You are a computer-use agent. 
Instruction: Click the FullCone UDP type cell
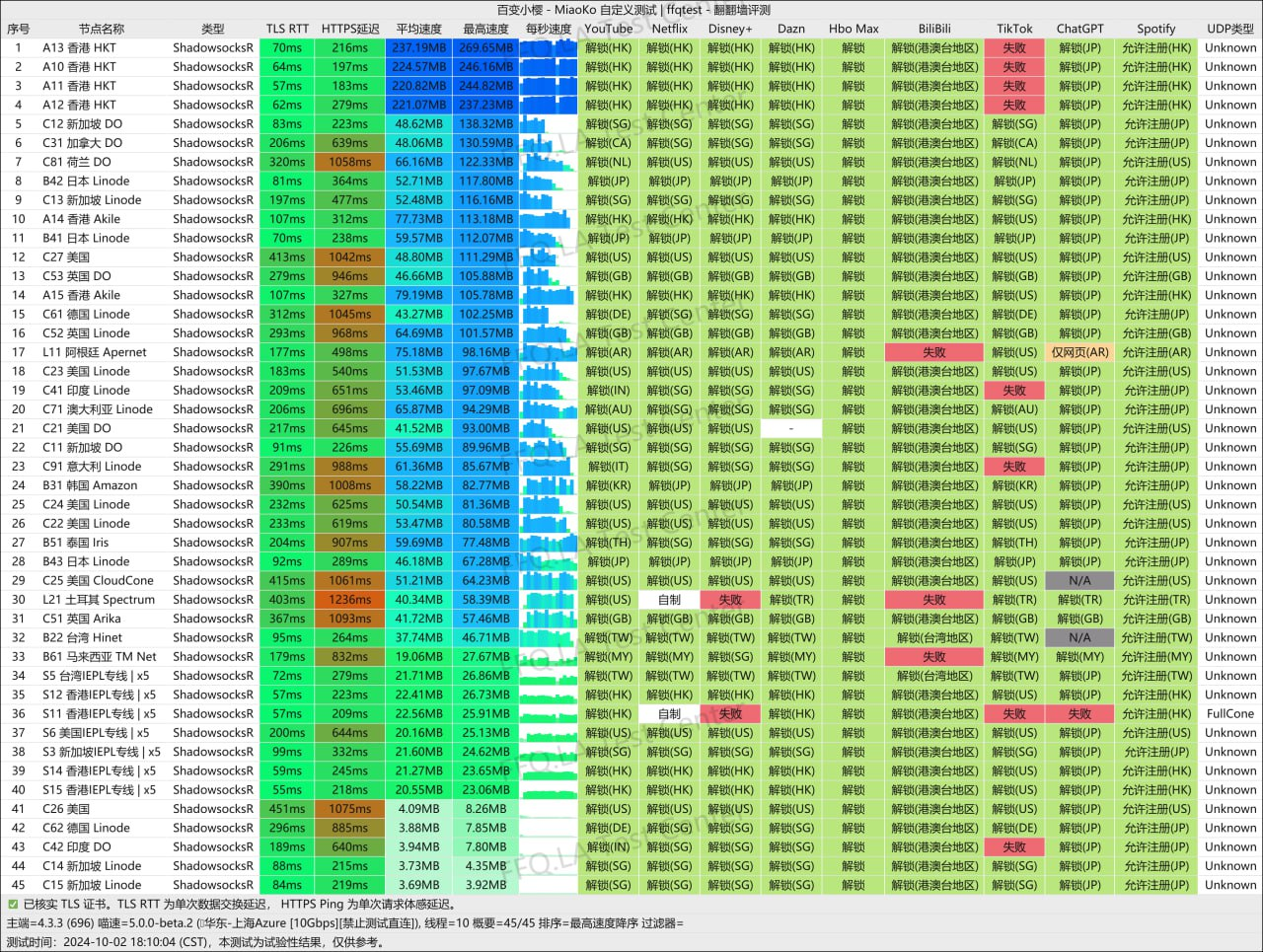[x=1230, y=713]
